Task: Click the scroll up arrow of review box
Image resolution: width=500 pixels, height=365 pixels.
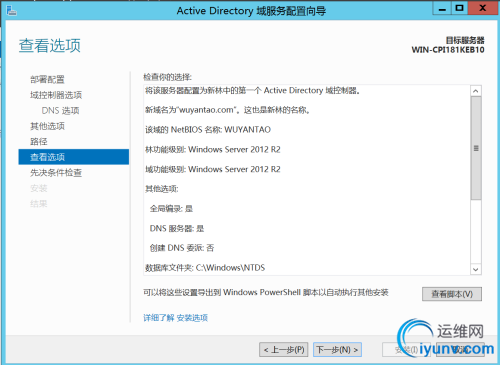Action: click(476, 91)
